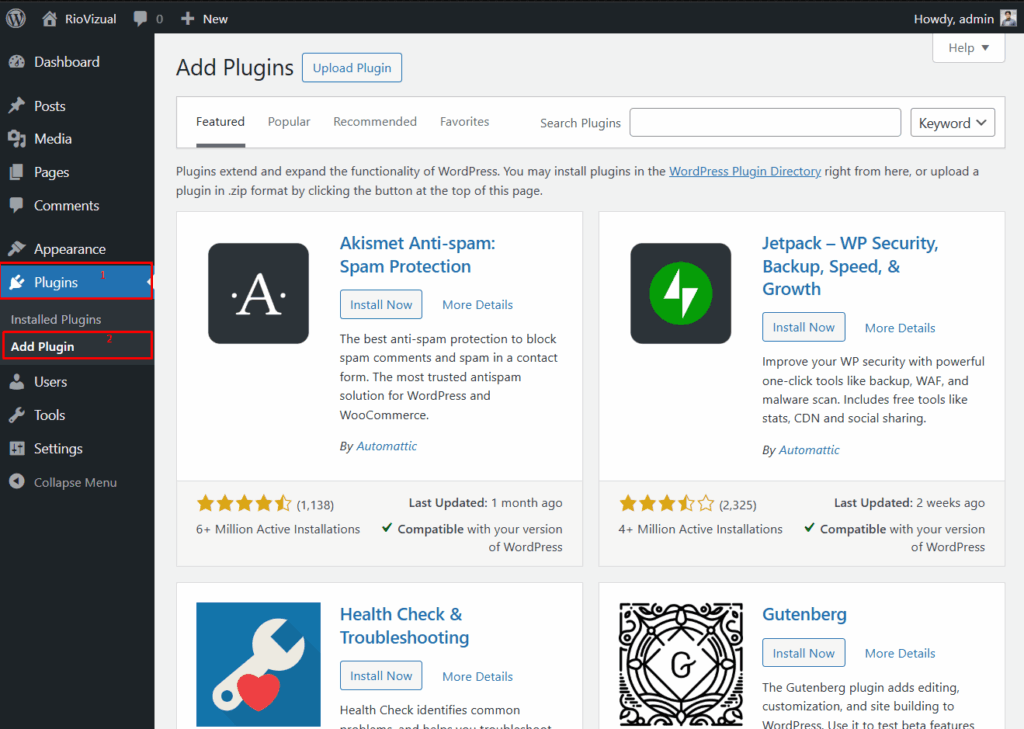
Task: Expand the Help panel
Action: pyautogui.click(x=968, y=47)
